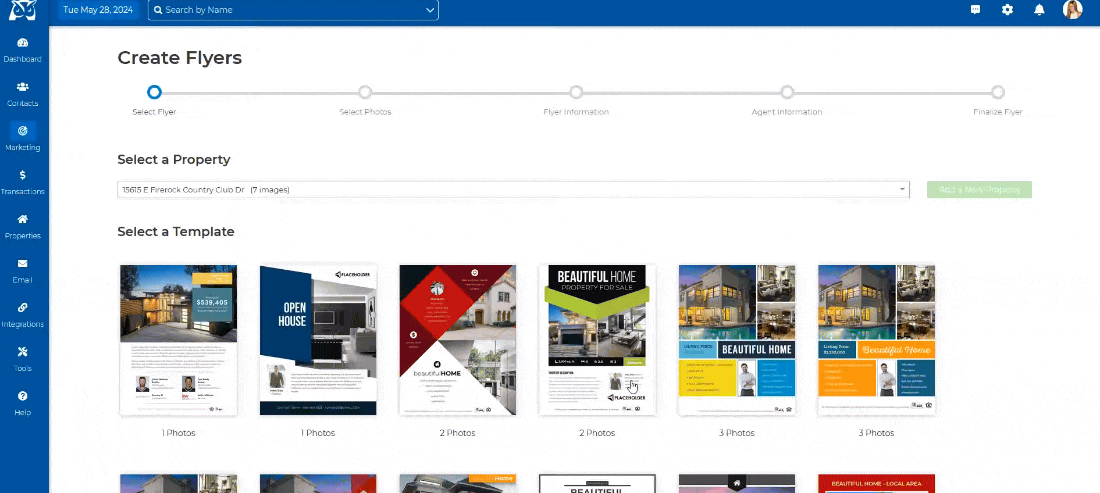The height and width of the screenshot is (493, 1100).
Task: Select the $539,405 one-photo flyer template
Action: [x=178, y=339]
